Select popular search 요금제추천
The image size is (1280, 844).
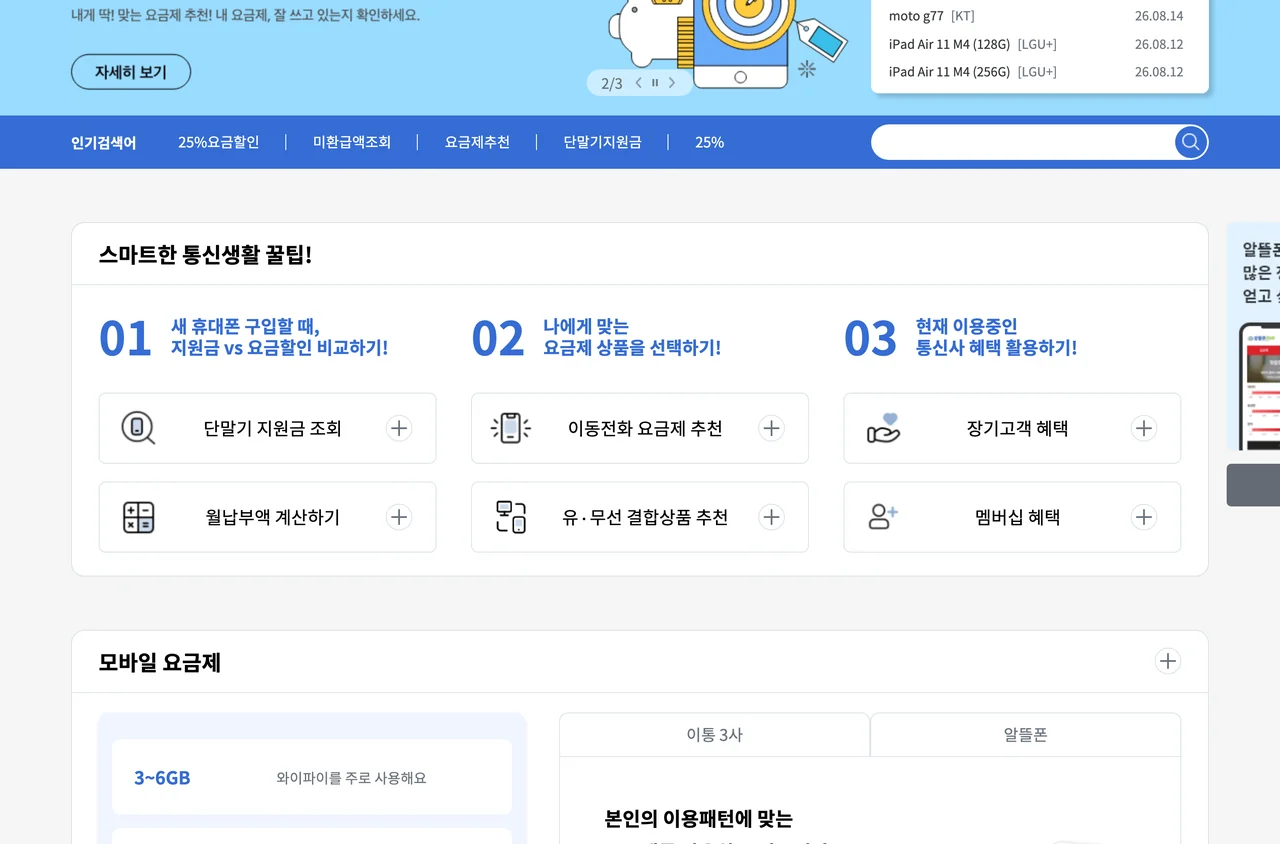(477, 142)
